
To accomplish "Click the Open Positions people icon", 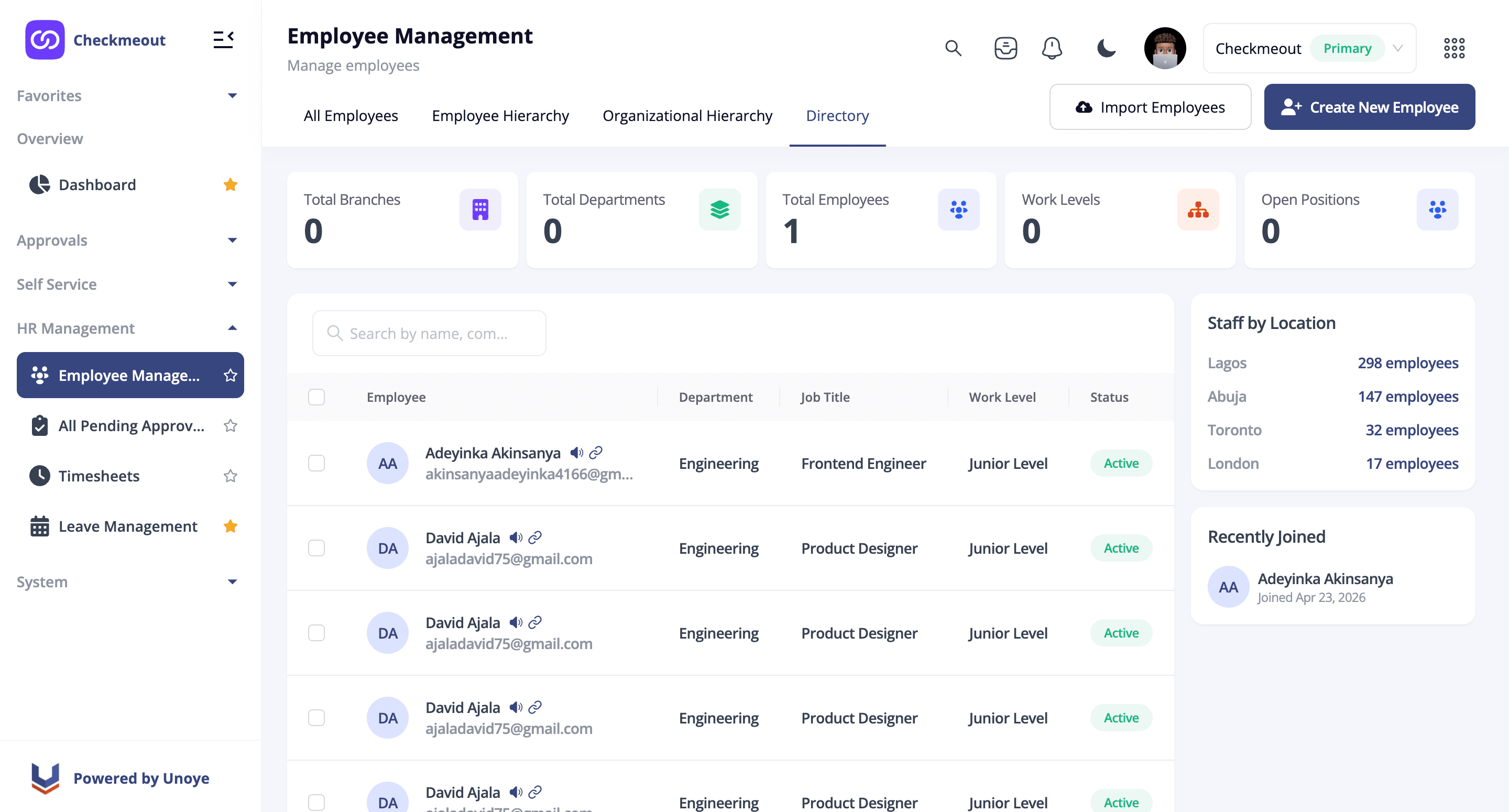I will (x=1437, y=209).
